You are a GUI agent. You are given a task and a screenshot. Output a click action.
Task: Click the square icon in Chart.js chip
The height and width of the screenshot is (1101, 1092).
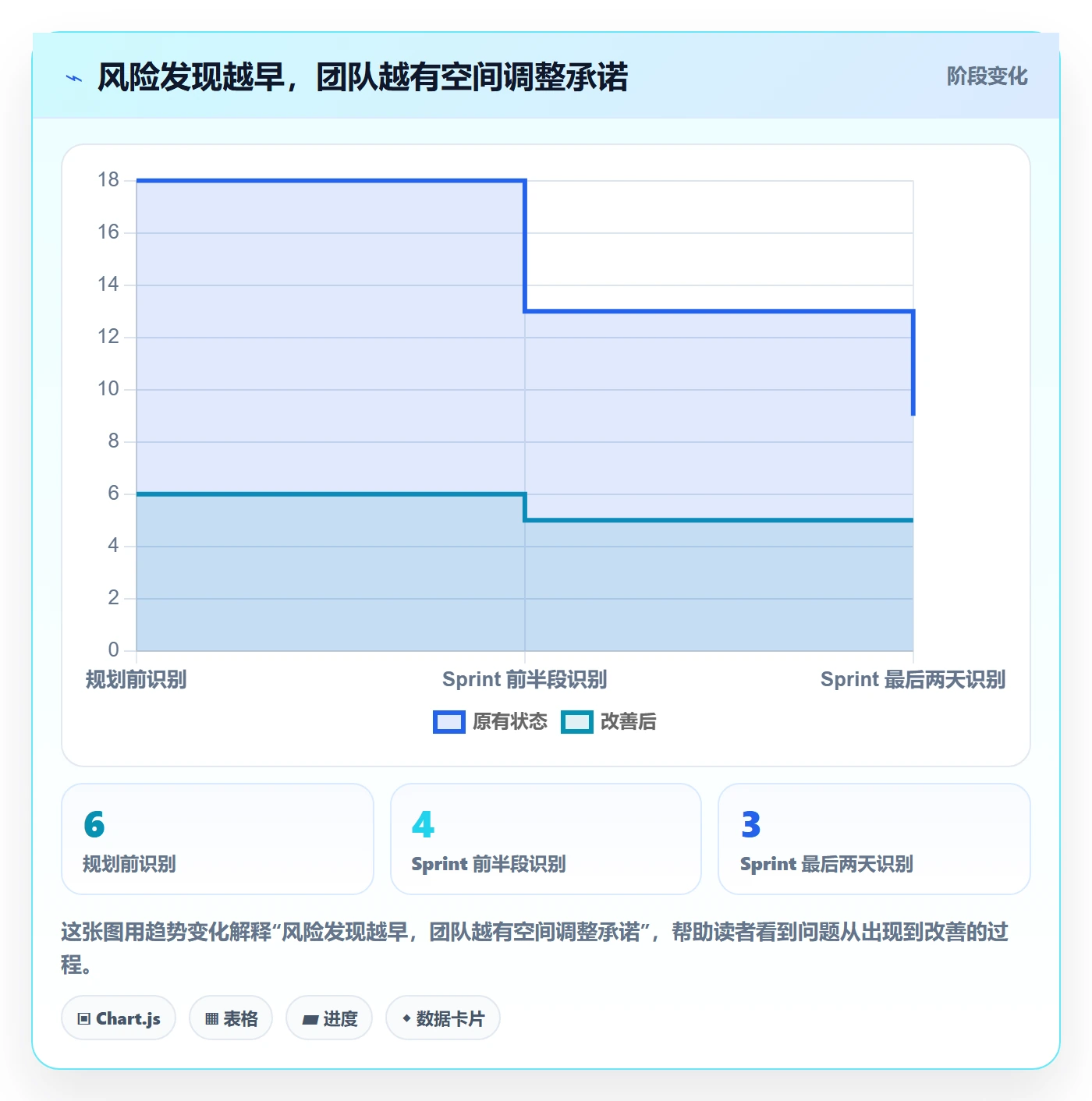pyautogui.click(x=84, y=1019)
